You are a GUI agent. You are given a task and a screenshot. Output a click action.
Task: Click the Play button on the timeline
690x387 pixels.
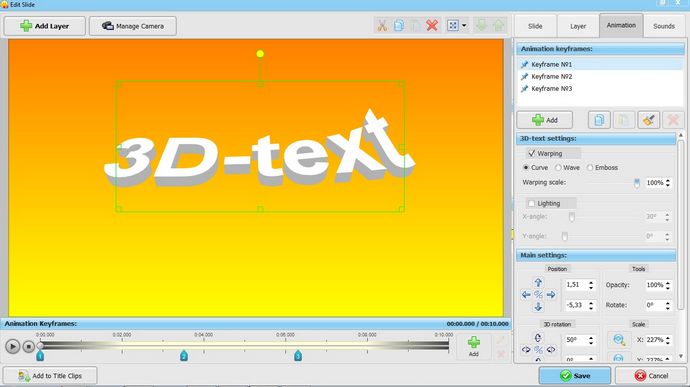click(12, 346)
